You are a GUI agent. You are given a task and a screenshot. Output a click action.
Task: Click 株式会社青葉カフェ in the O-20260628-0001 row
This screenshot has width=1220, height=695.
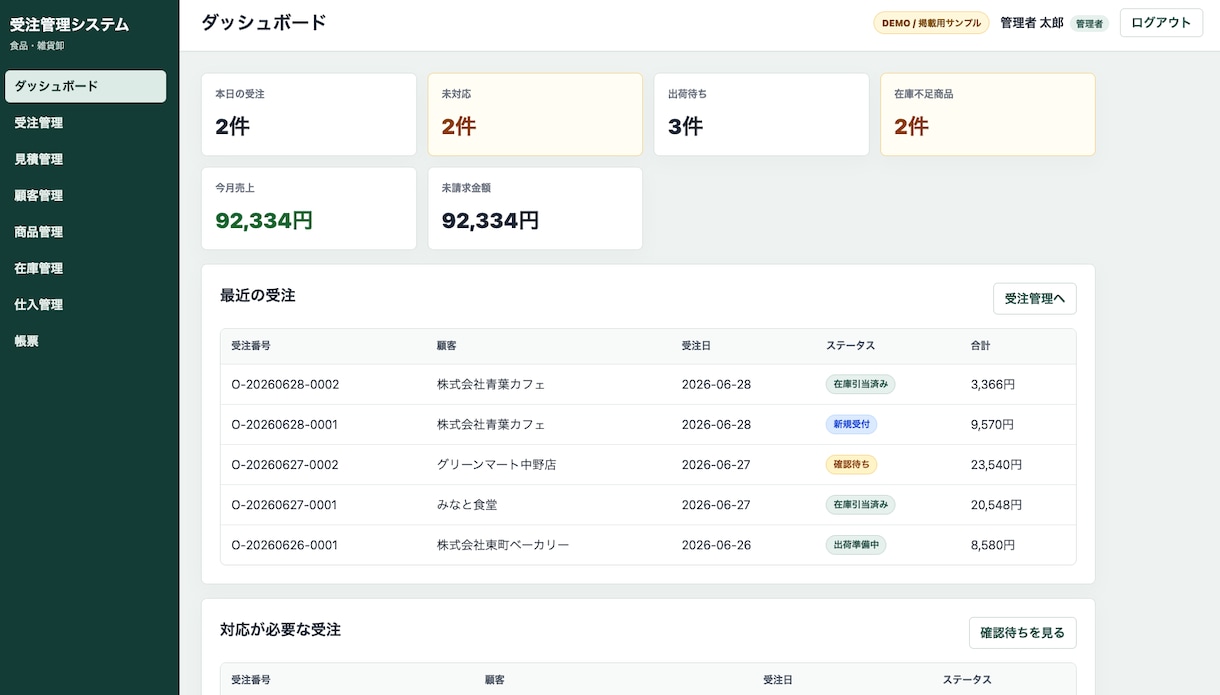click(x=491, y=424)
